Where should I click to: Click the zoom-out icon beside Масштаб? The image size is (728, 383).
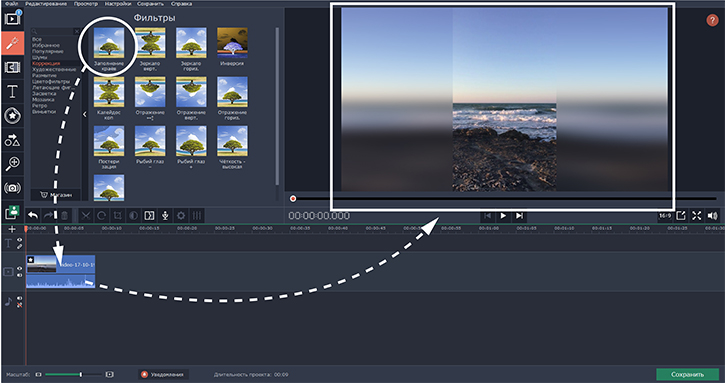(x=39, y=374)
